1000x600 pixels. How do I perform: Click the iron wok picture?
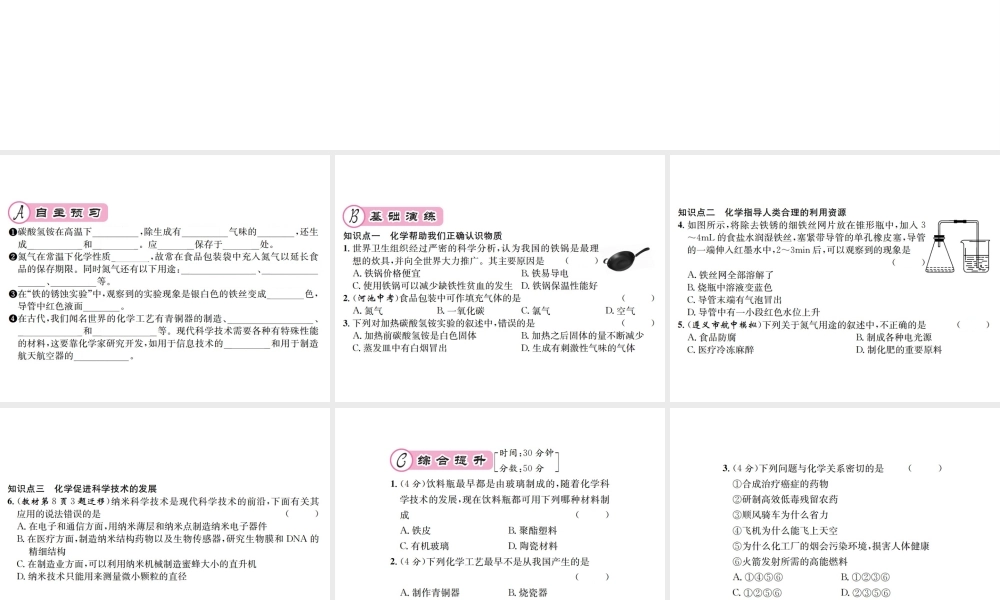click(x=626, y=258)
